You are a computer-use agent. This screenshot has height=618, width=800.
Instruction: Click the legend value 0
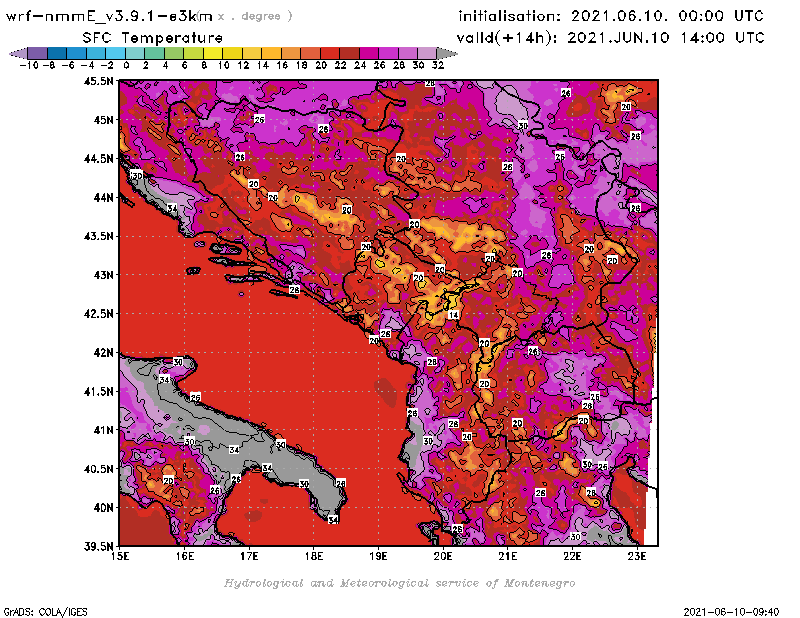pos(126,65)
